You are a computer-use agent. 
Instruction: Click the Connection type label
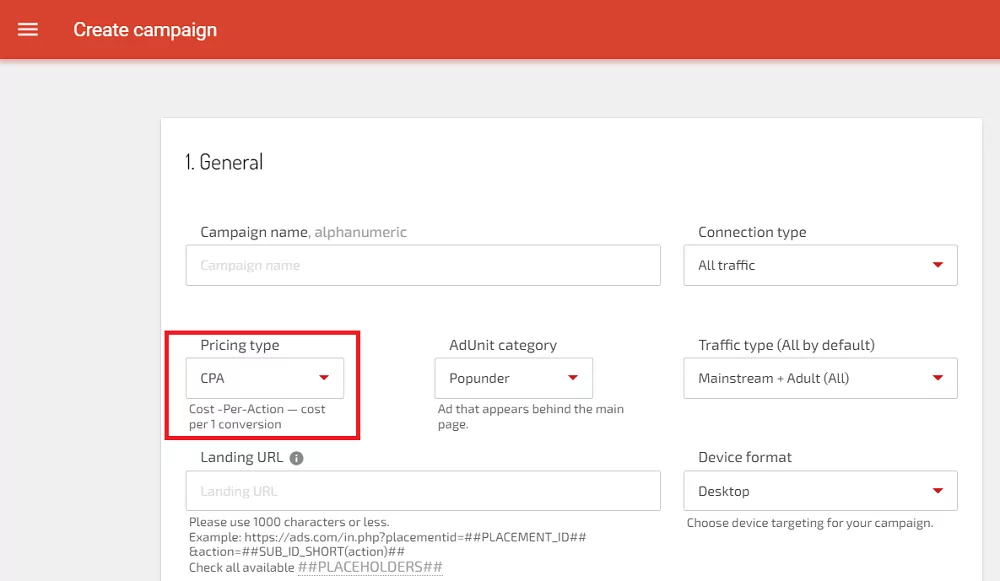tap(752, 232)
